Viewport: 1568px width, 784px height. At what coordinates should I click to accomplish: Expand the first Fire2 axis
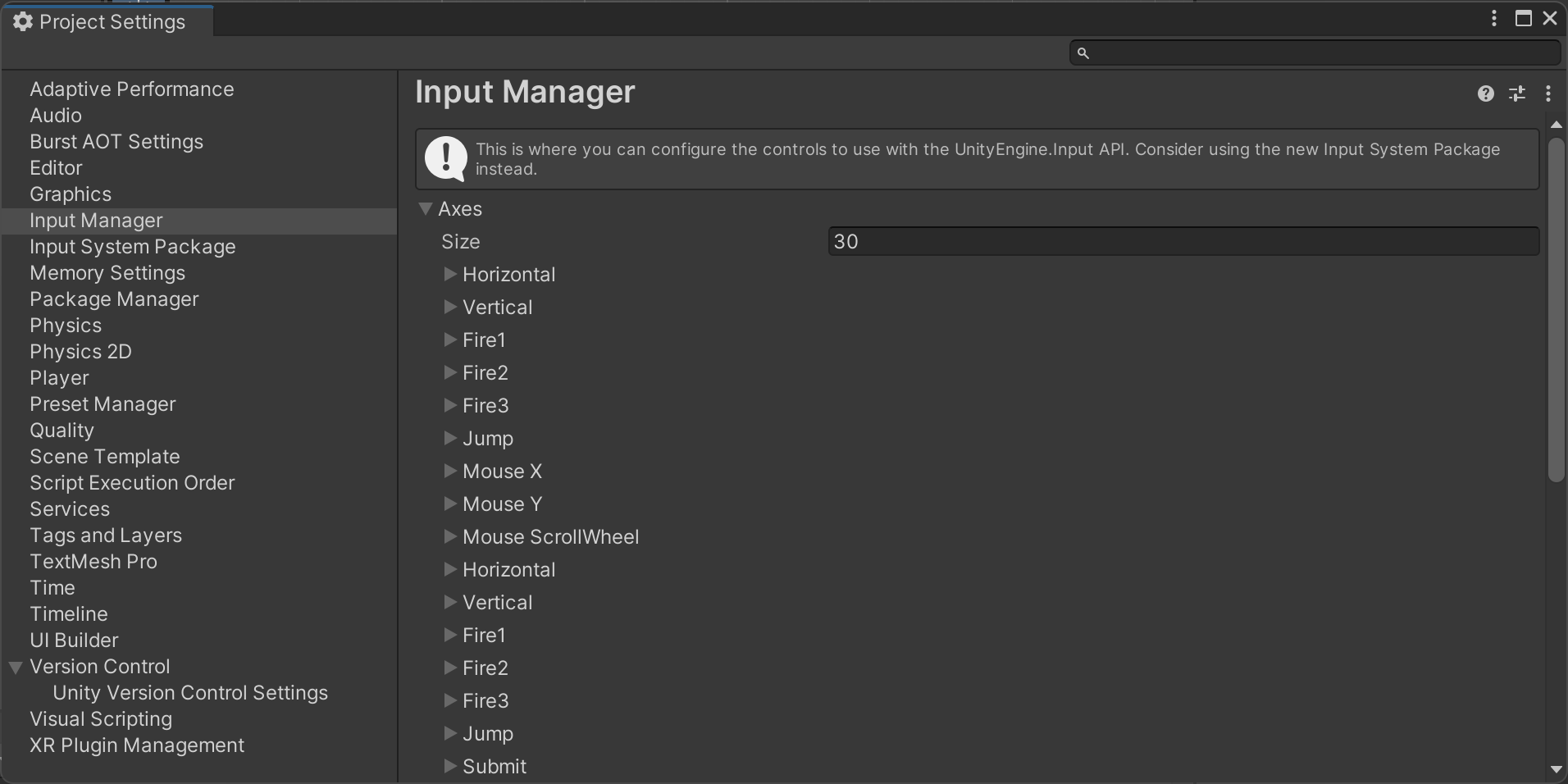coord(450,372)
